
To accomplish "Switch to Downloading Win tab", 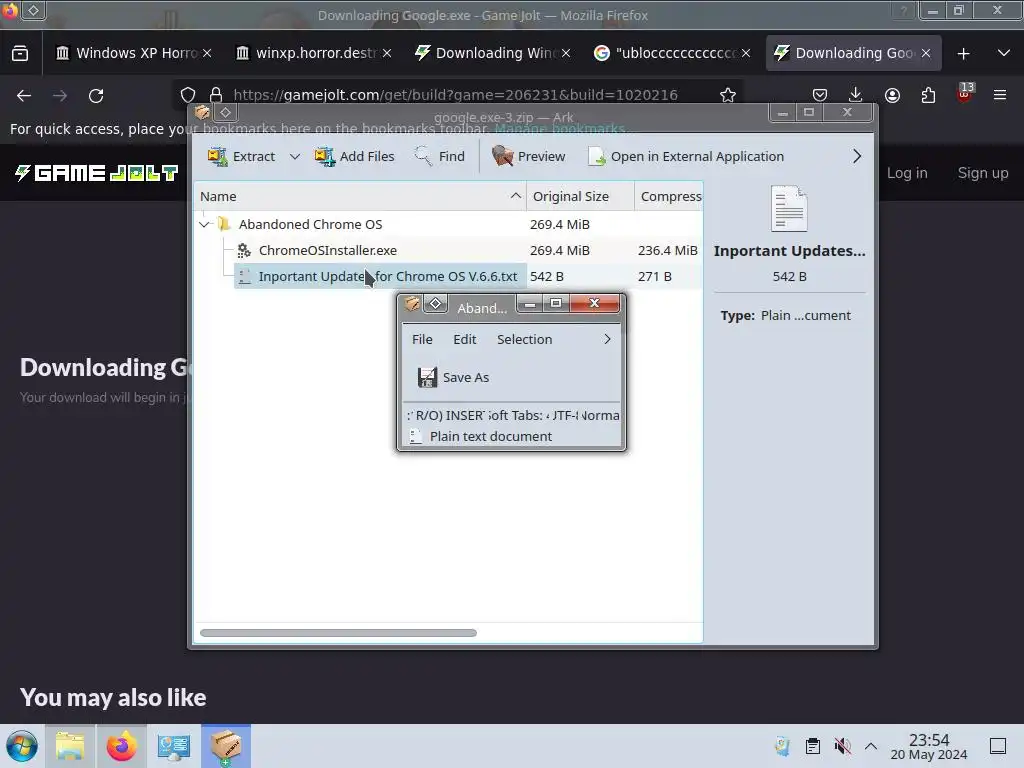I will (494, 53).
